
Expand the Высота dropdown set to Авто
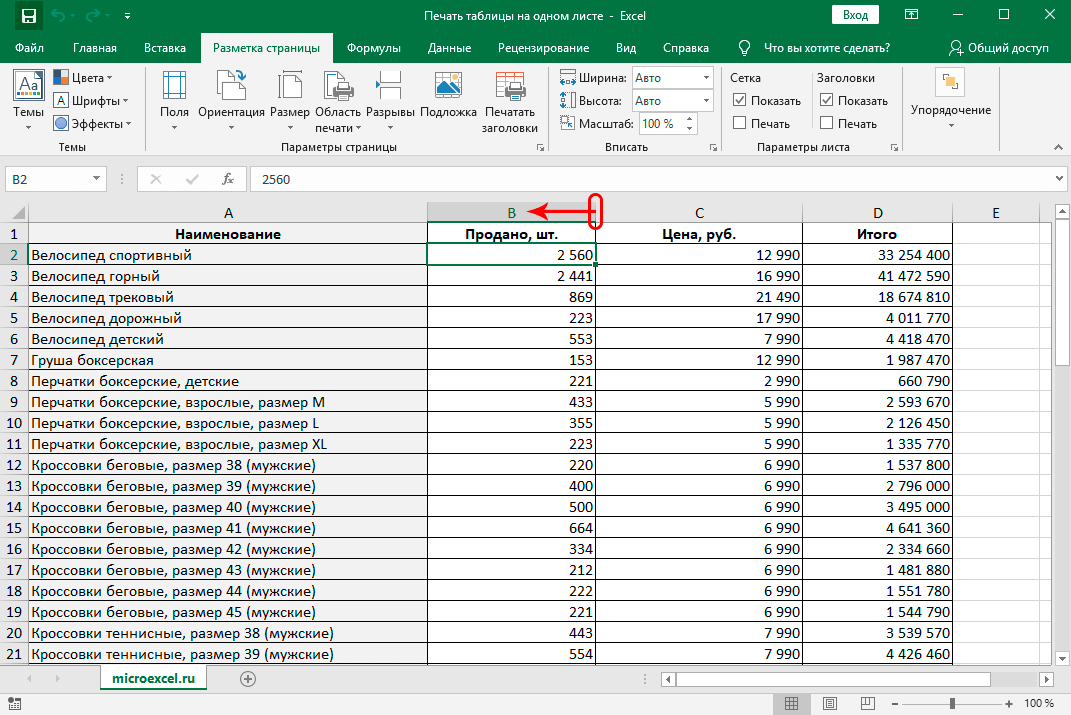706,100
